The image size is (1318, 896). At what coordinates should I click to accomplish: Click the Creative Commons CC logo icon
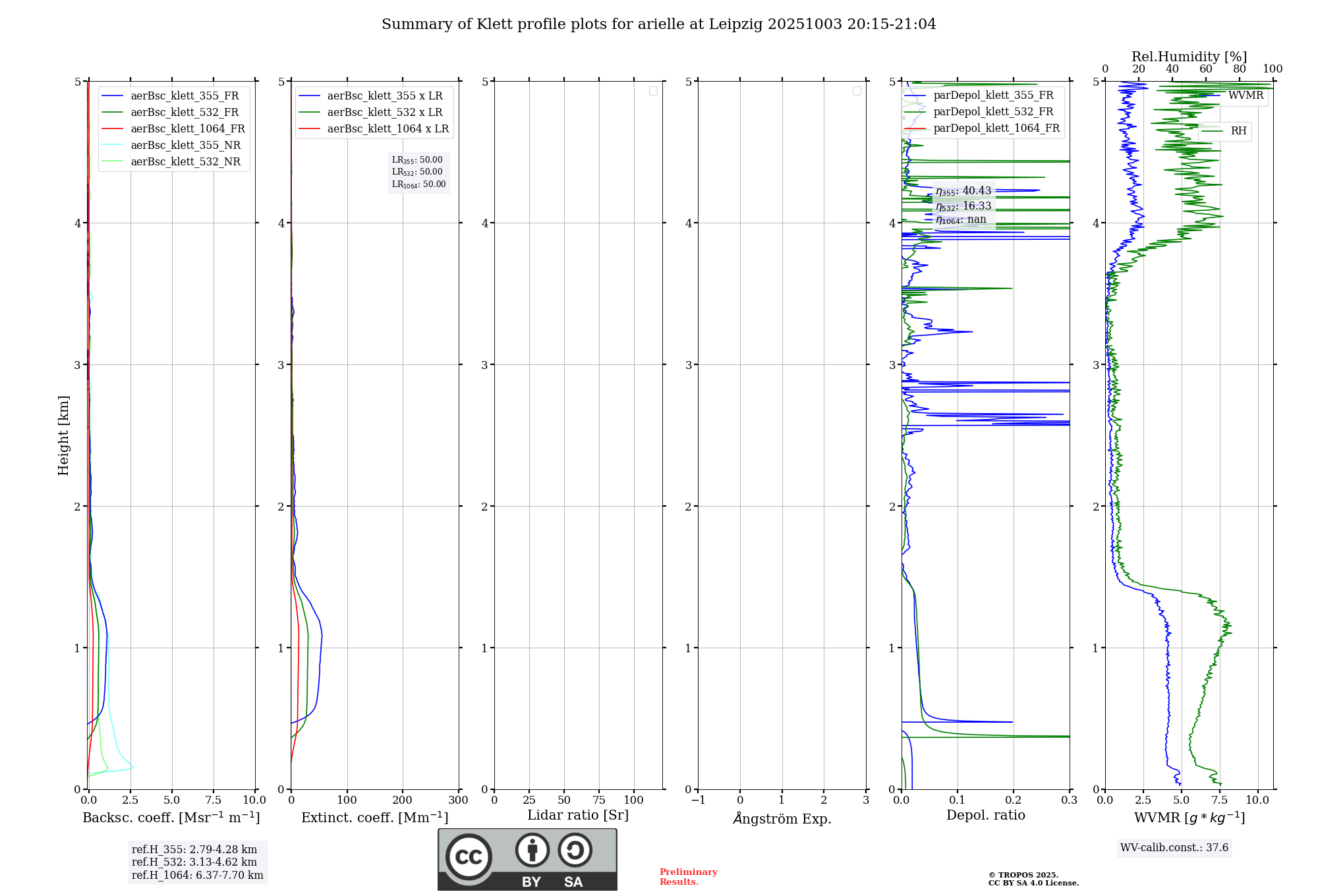click(x=469, y=857)
